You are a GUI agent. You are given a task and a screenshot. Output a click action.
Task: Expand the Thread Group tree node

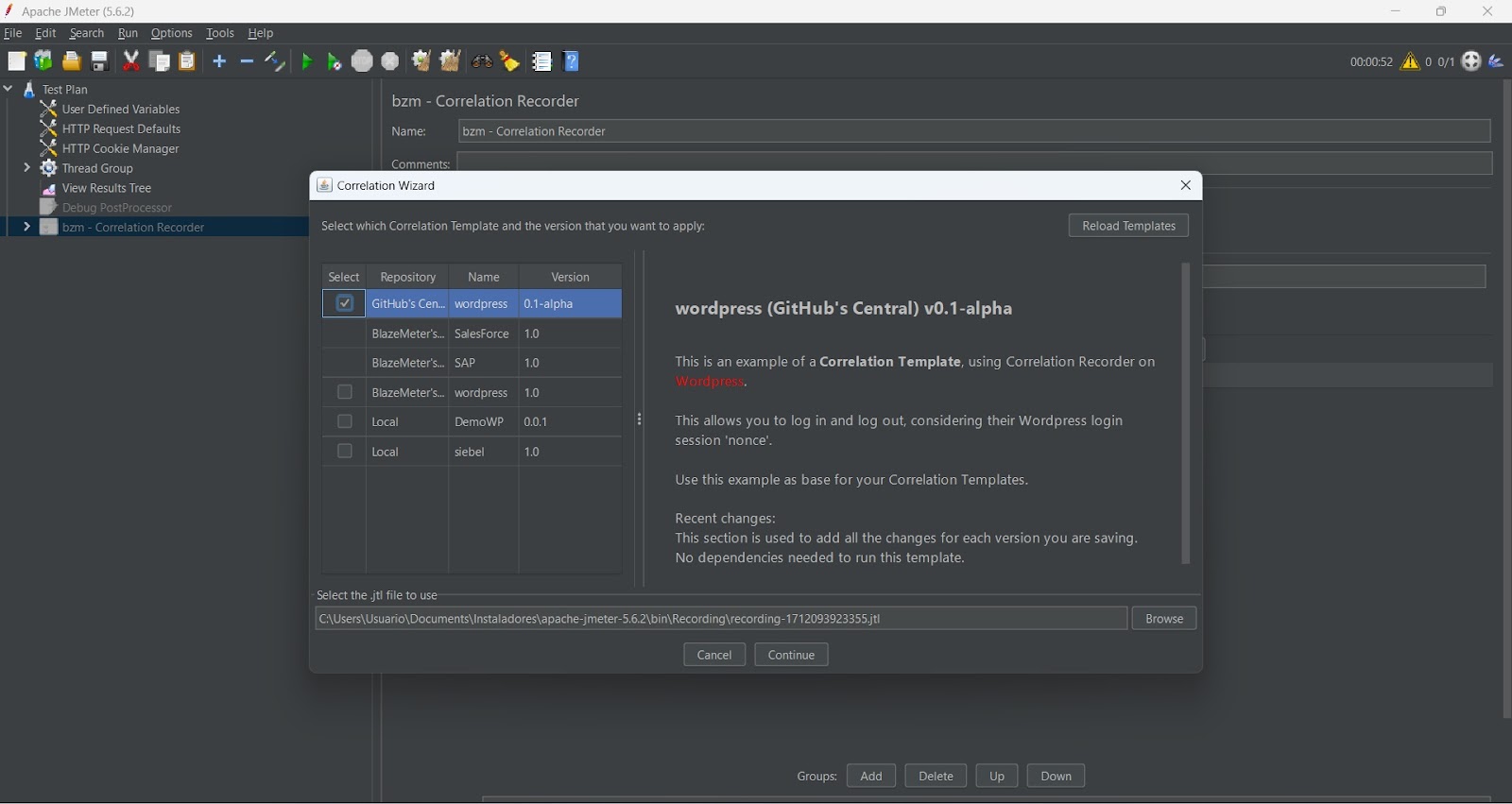point(26,168)
